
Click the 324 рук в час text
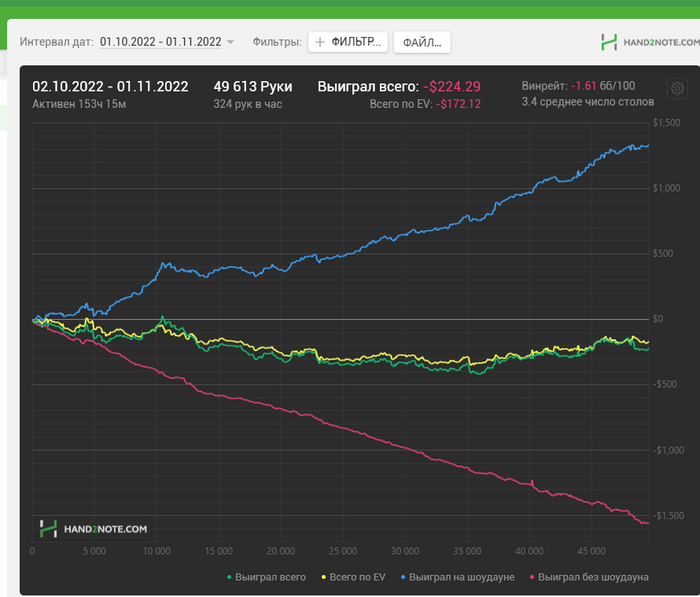coord(248,104)
